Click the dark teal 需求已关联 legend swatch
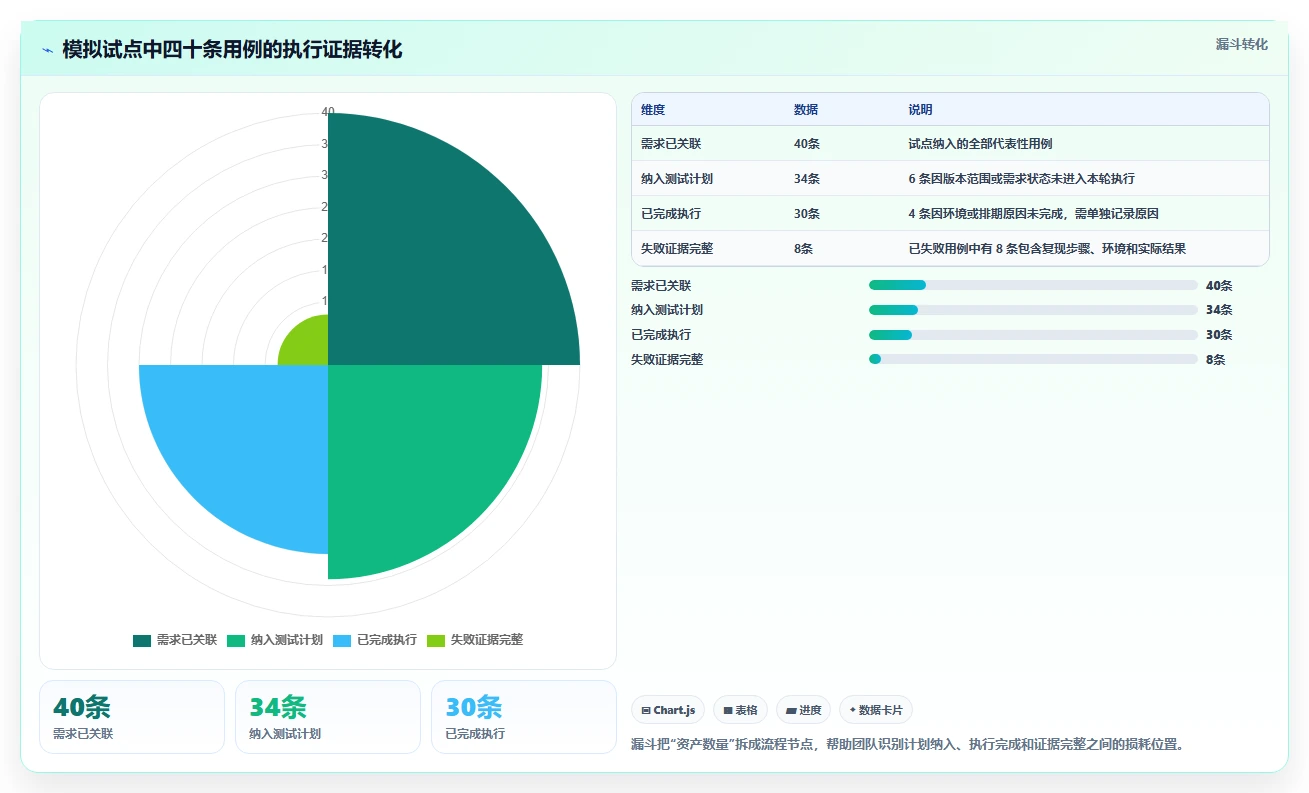 tap(142, 640)
